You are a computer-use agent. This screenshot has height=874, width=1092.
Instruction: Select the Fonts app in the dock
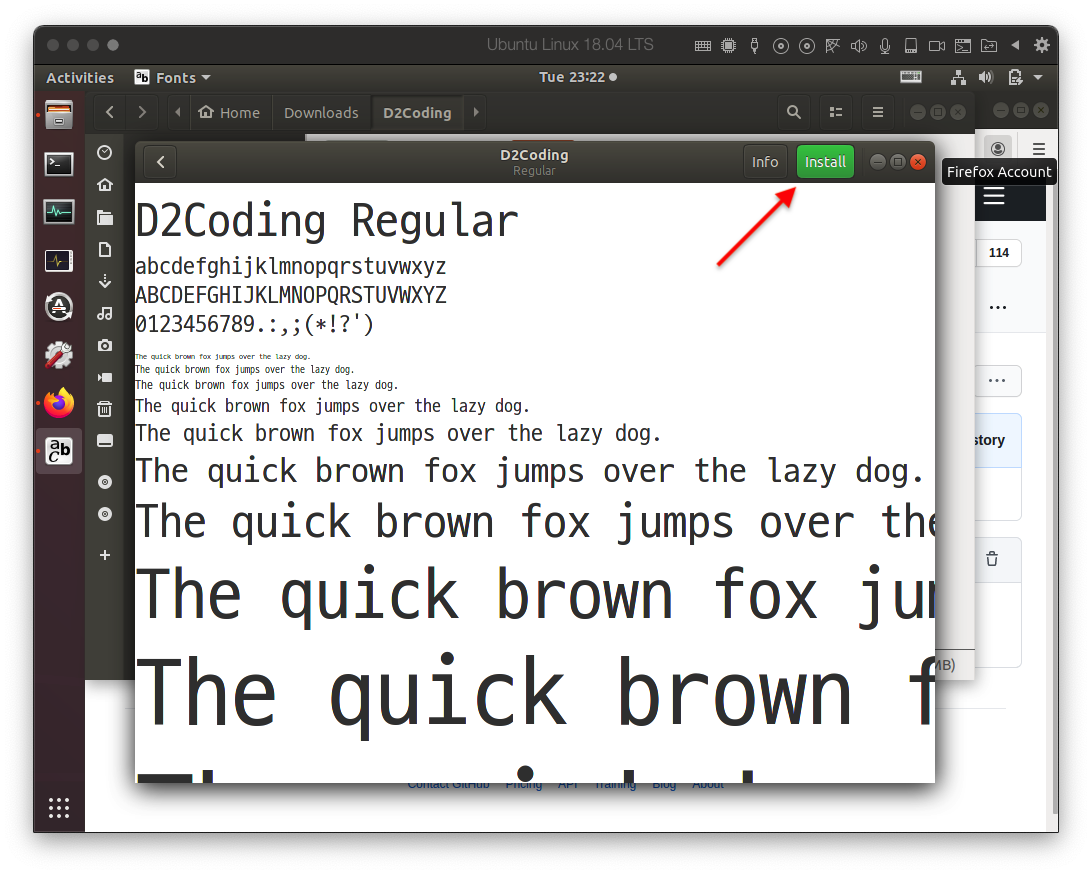[59, 451]
